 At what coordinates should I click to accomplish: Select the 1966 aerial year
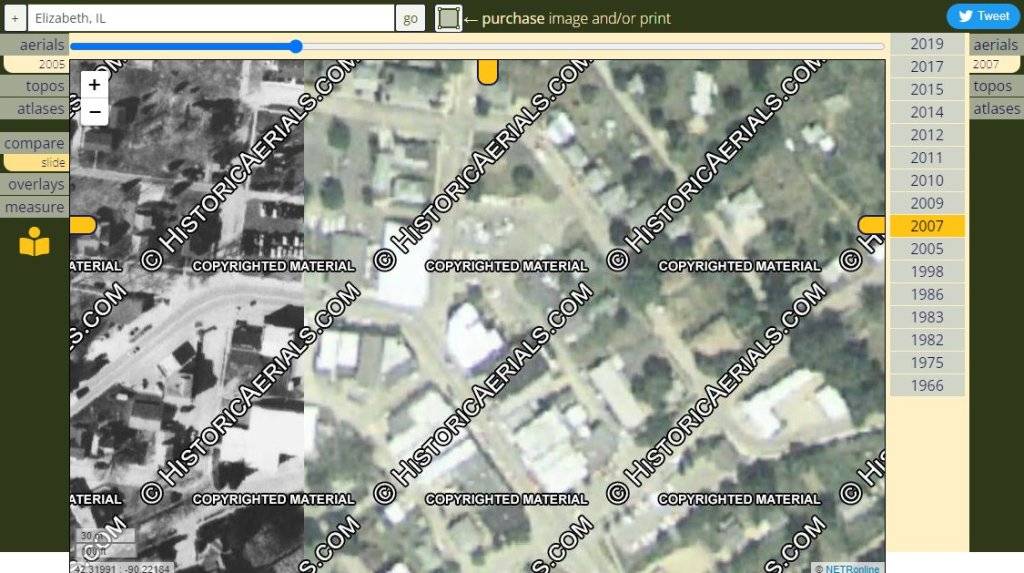pyautogui.click(x=927, y=385)
